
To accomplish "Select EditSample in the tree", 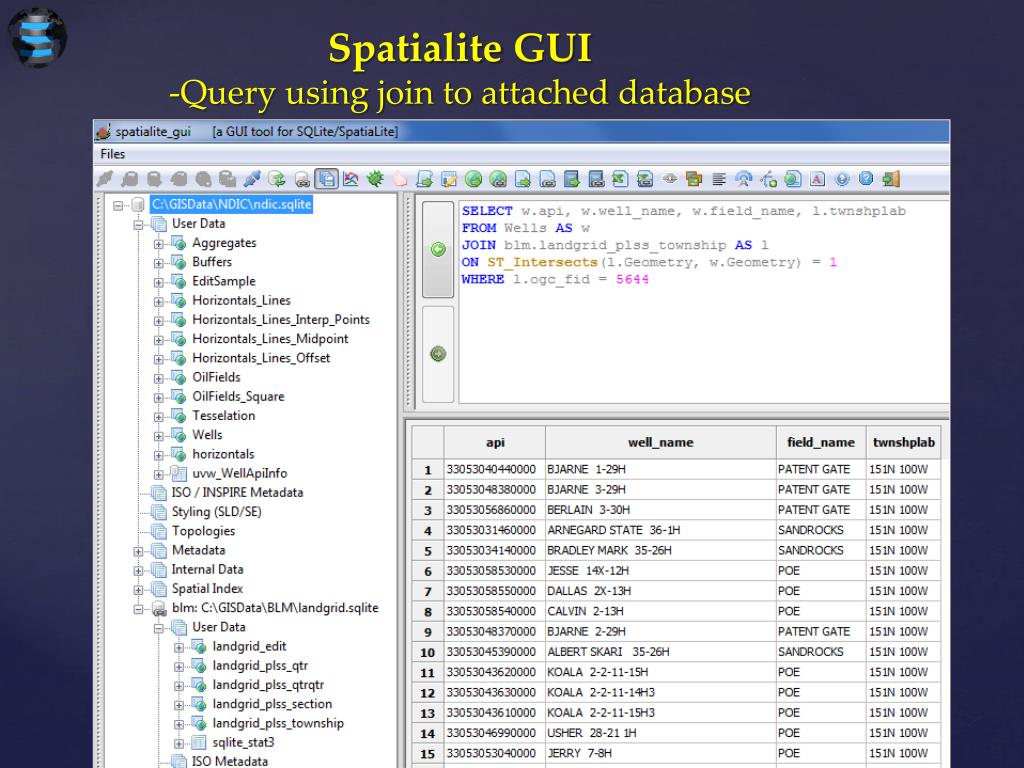I will [224, 281].
